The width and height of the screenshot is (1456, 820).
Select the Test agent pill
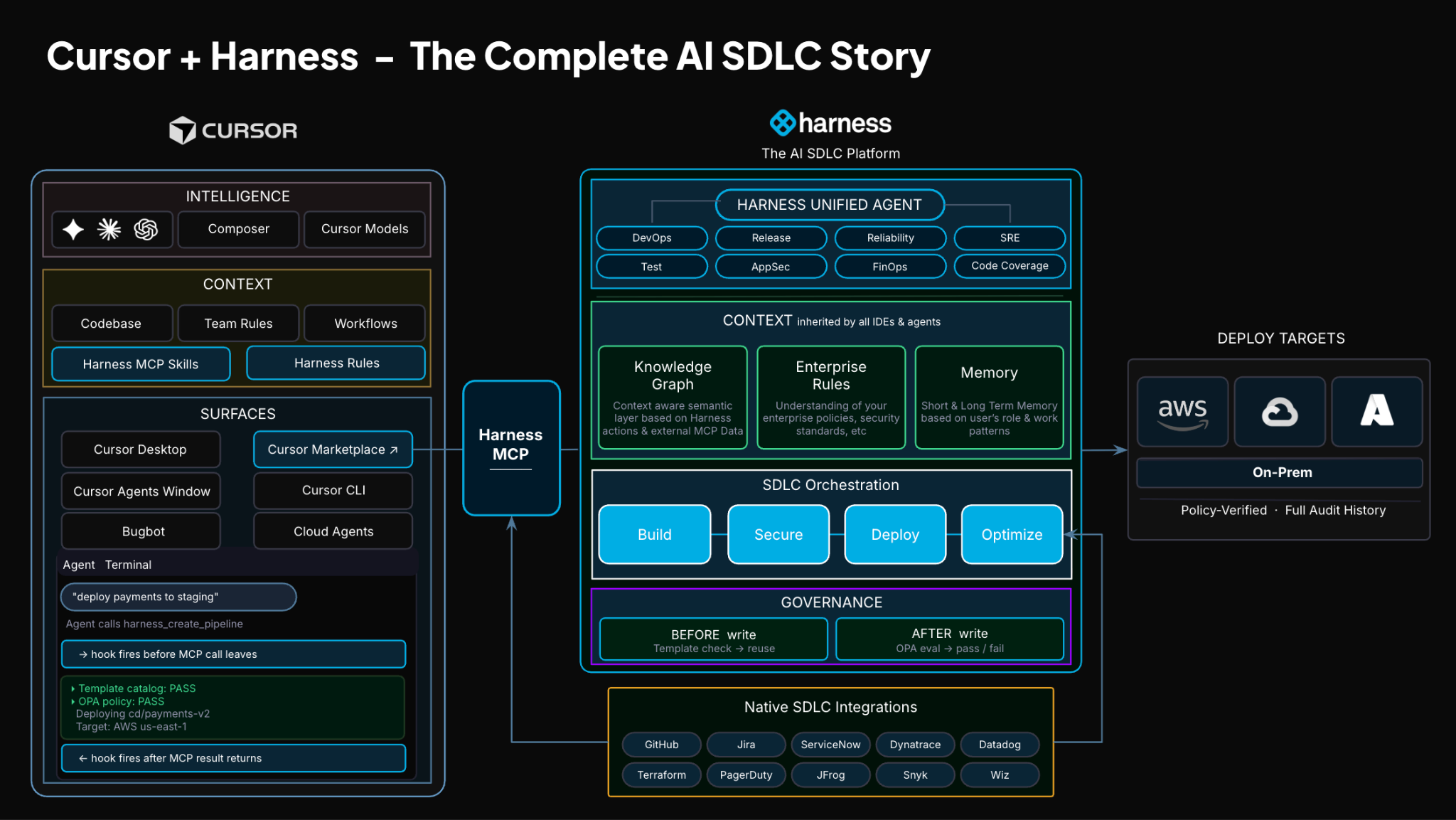point(652,267)
